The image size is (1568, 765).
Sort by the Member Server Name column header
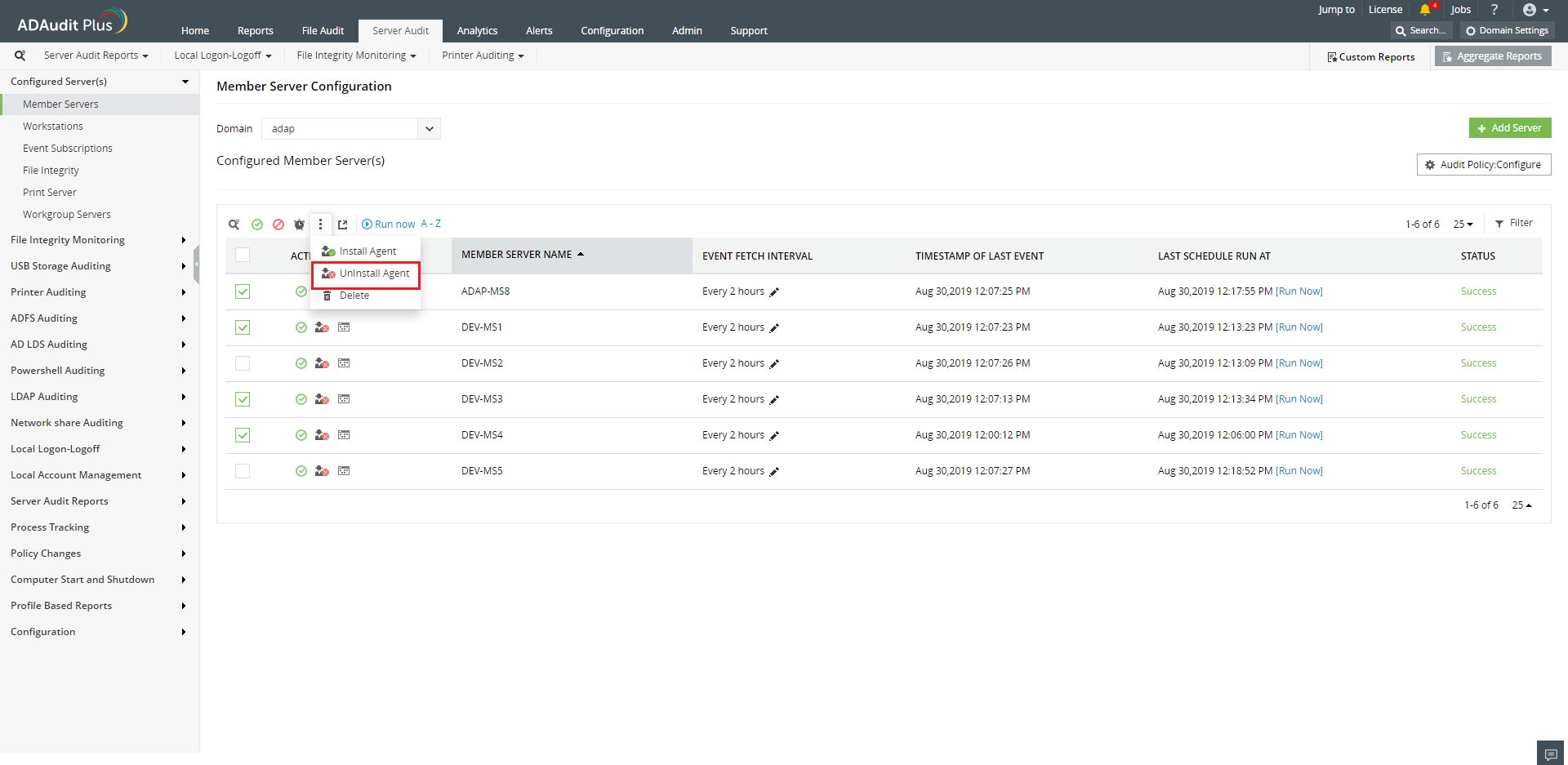click(x=517, y=255)
